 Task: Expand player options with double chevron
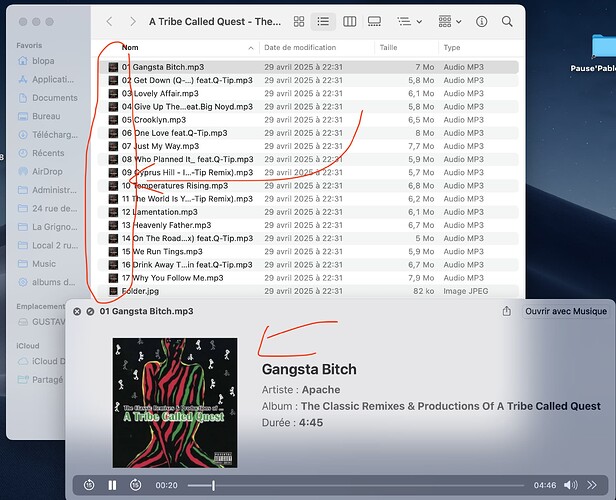[x=592, y=485]
